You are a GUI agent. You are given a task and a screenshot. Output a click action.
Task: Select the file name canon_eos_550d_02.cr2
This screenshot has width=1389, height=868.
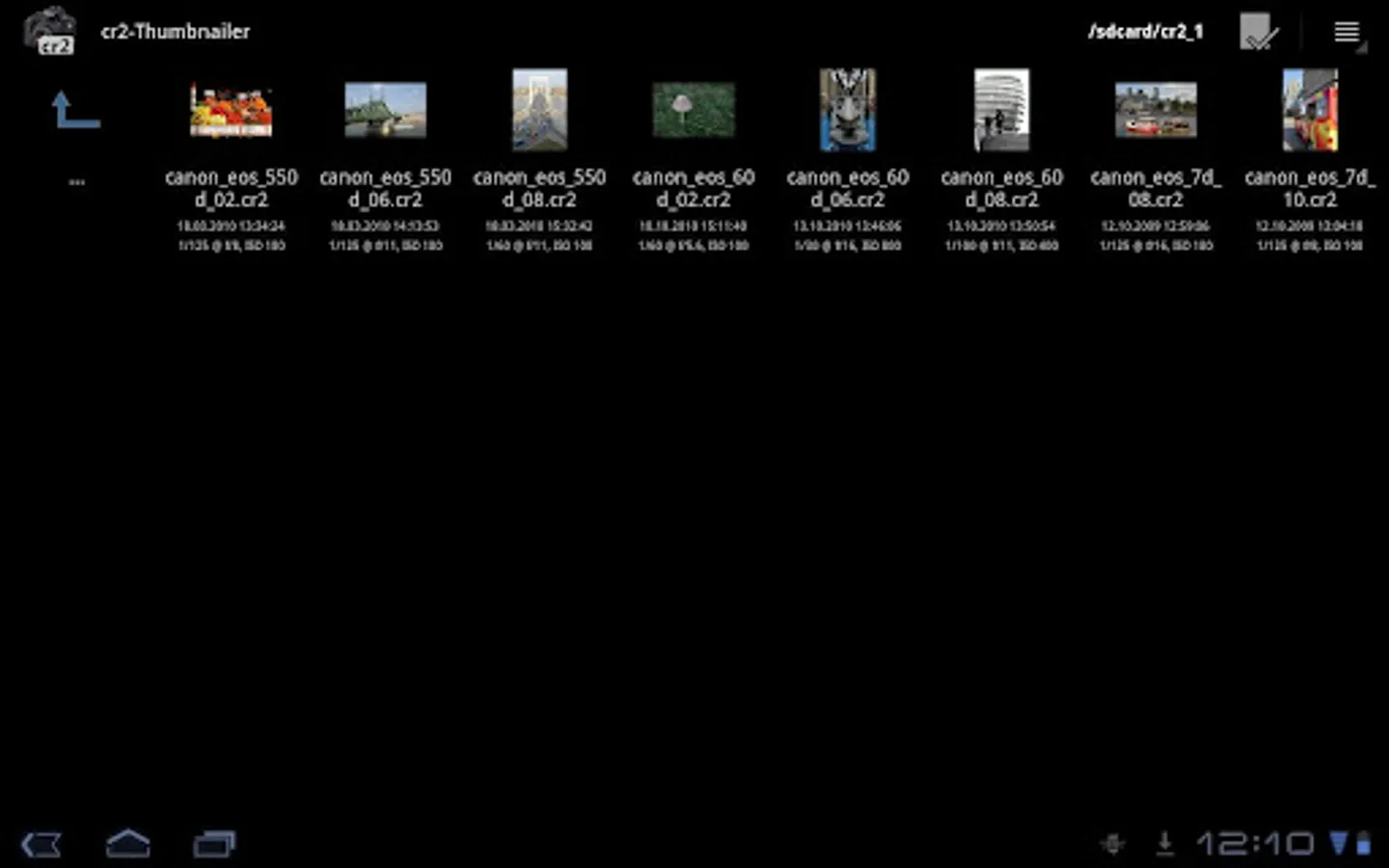pyautogui.click(x=231, y=188)
